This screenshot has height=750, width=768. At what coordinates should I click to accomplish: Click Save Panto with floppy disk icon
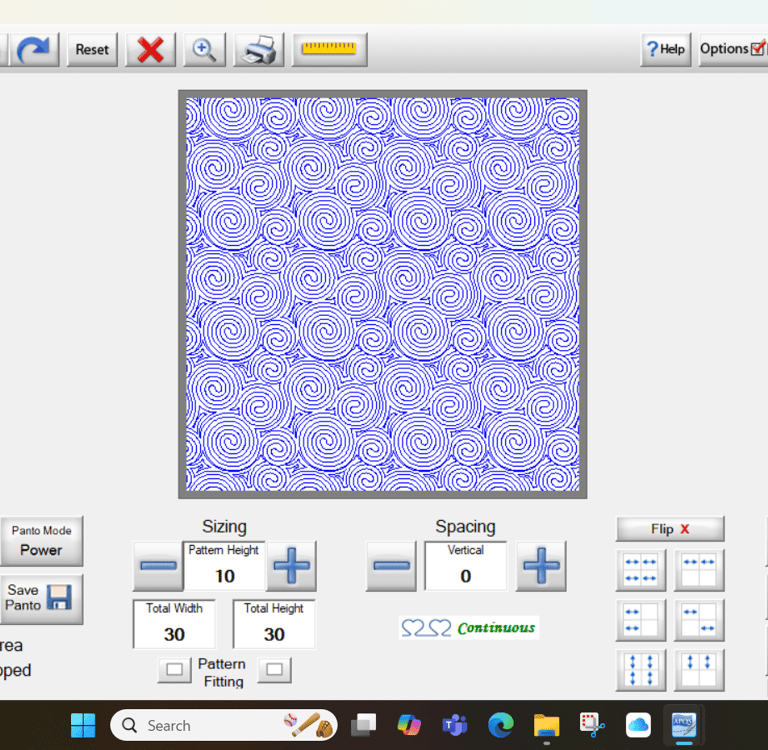tap(42, 599)
